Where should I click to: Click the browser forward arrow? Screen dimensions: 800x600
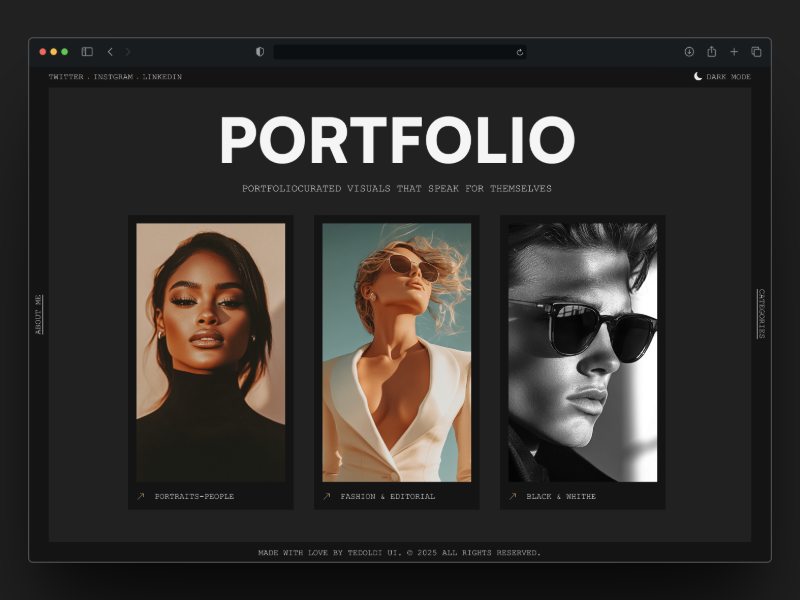129,51
